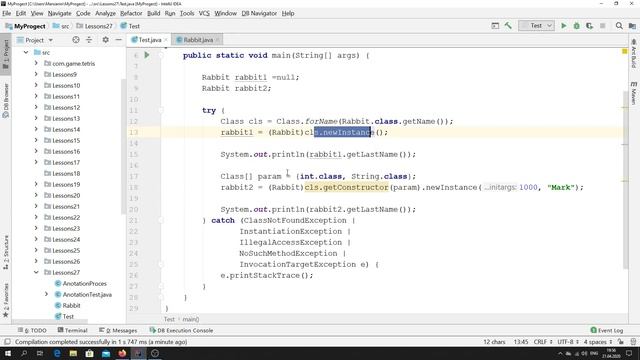This screenshot has width=640, height=360.
Task: Open project structure icon at toolbar right
Action: 632,26
